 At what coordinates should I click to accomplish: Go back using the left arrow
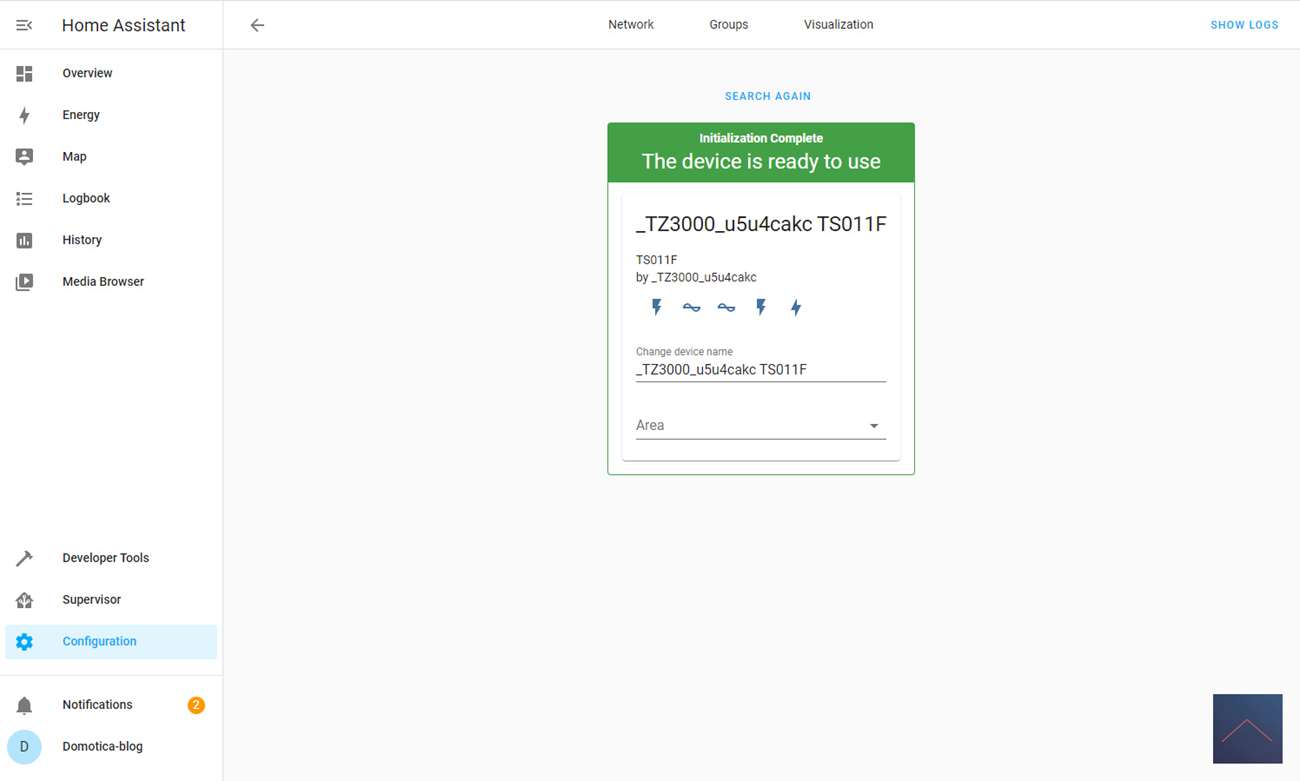tap(257, 25)
